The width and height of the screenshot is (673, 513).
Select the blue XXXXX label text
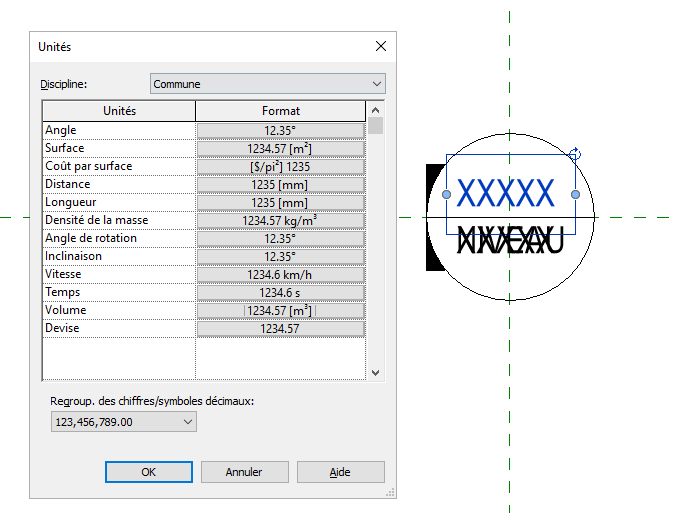click(x=506, y=193)
